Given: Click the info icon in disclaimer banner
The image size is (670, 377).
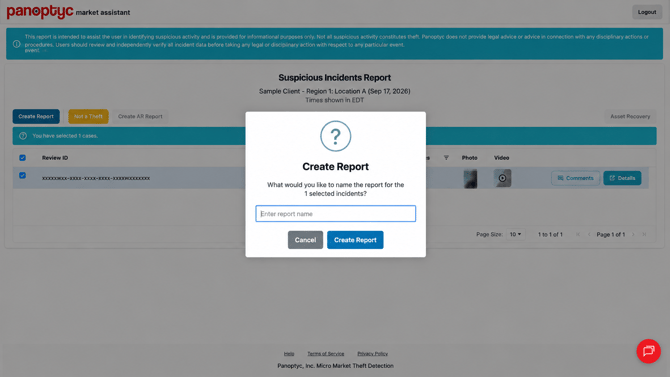Looking at the screenshot, I should point(17,44).
